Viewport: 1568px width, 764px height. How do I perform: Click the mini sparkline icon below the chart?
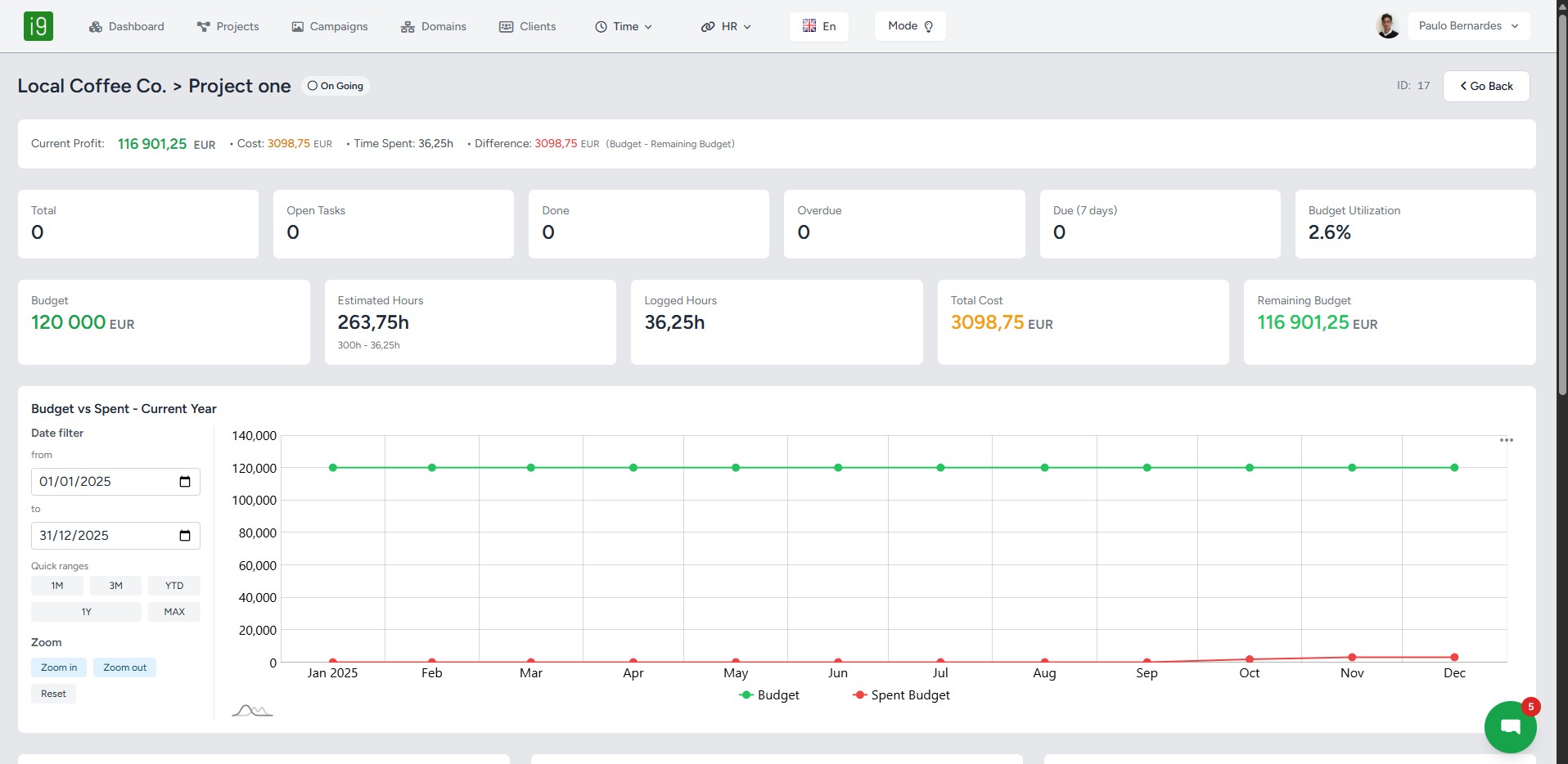coord(251,711)
